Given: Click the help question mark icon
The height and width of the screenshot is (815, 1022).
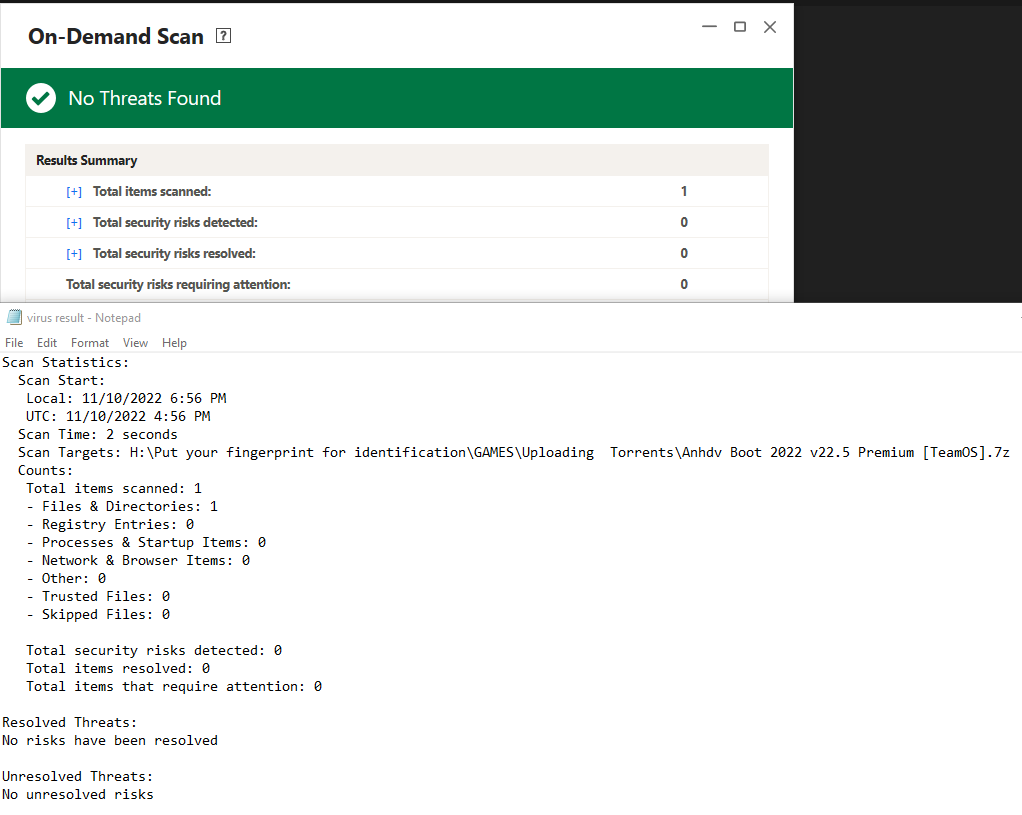Looking at the screenshot, I should pyautogui.click(x=223, y=37).
